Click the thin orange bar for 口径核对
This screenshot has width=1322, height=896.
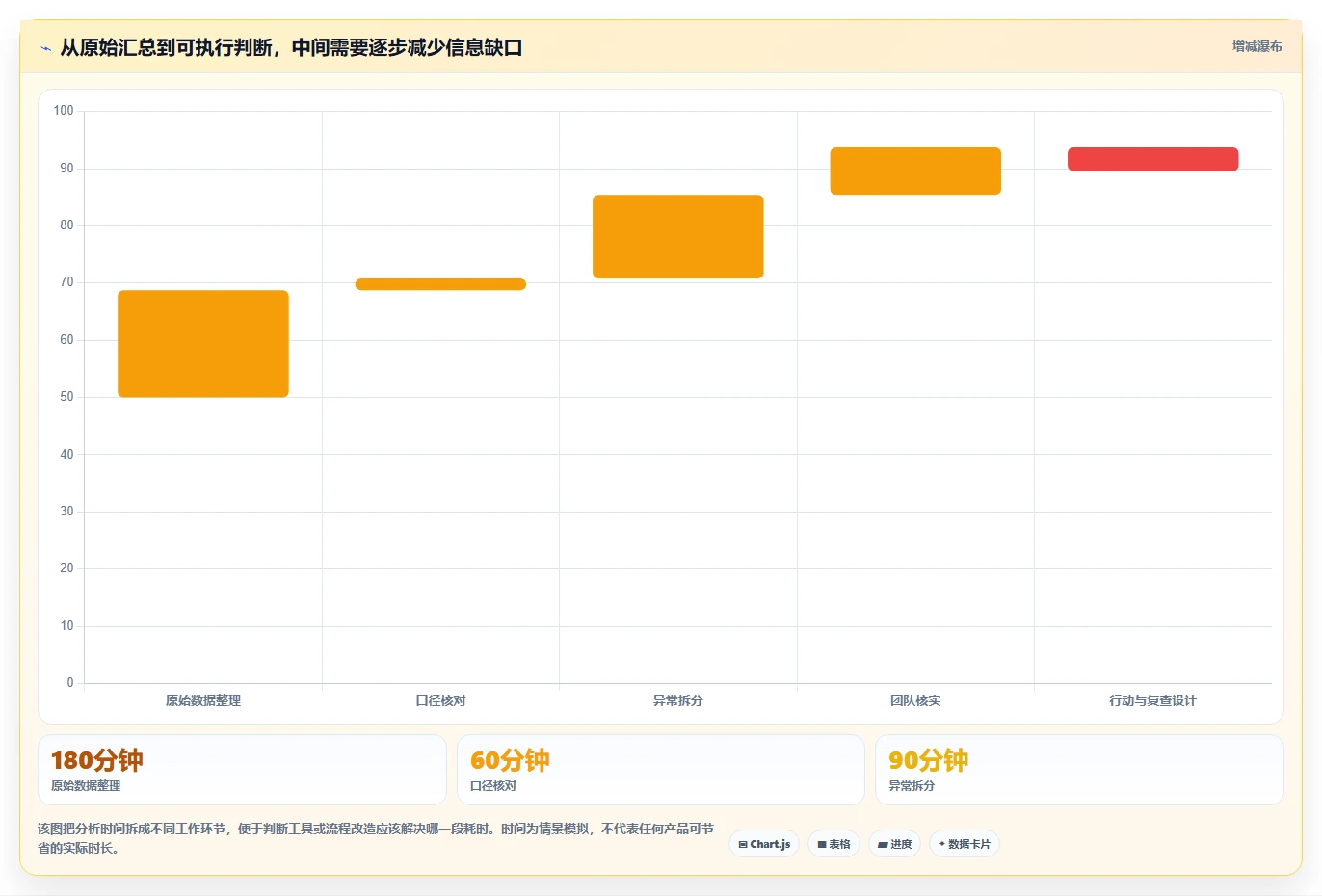[x=440, y=284]
